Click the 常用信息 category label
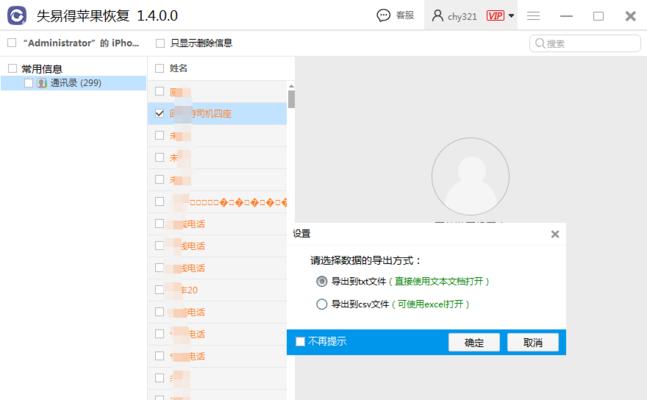This screenshot has width=647, height=400. [x=42, y=69]
